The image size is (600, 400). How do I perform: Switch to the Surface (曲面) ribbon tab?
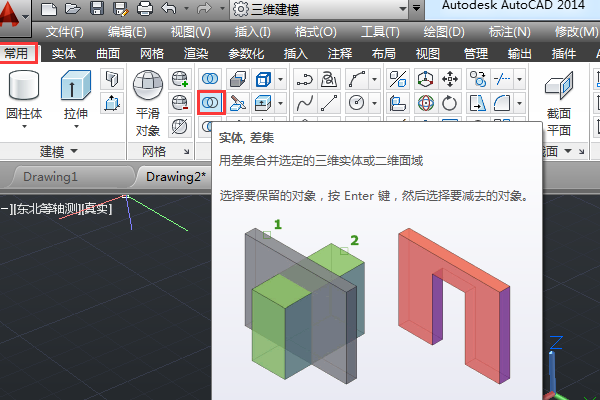107,53
